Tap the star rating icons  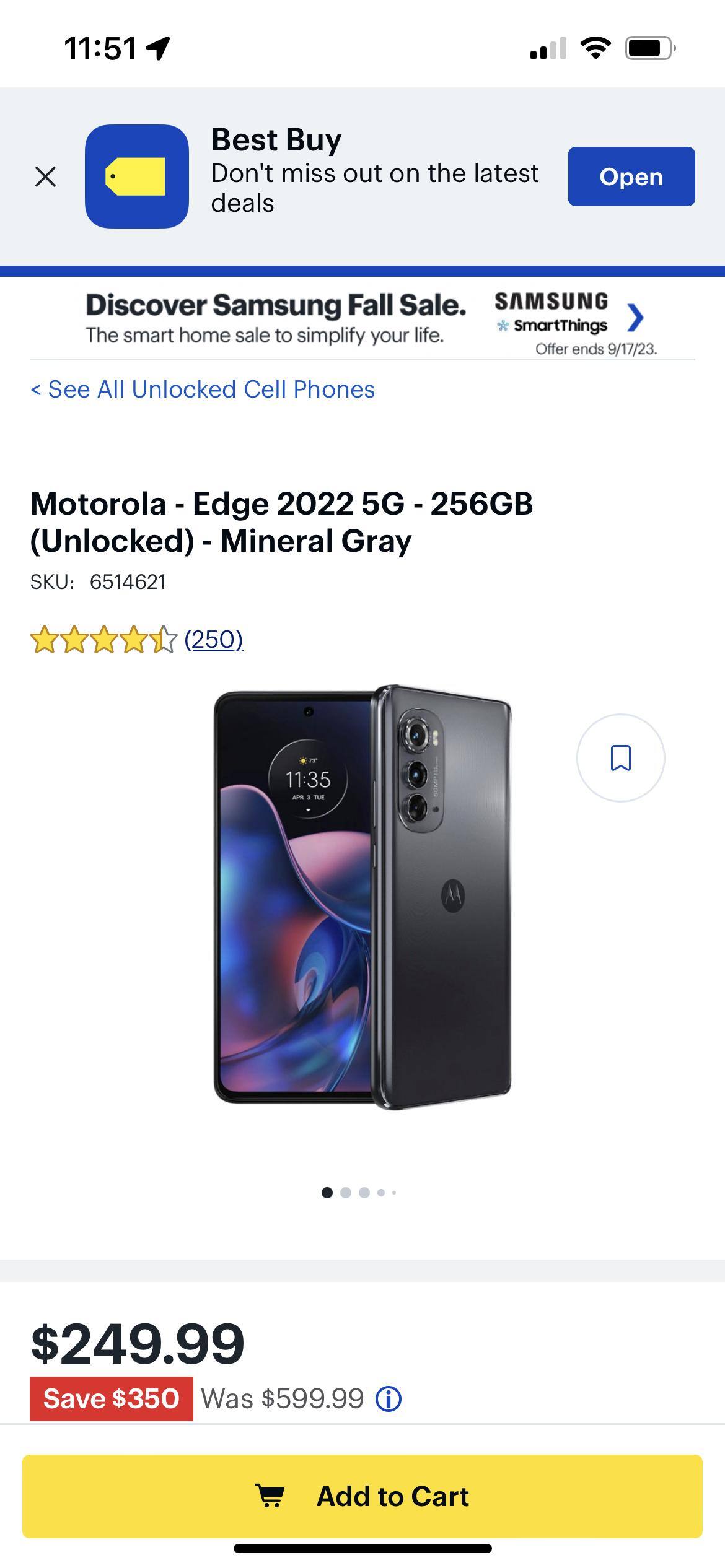(103, 640)
